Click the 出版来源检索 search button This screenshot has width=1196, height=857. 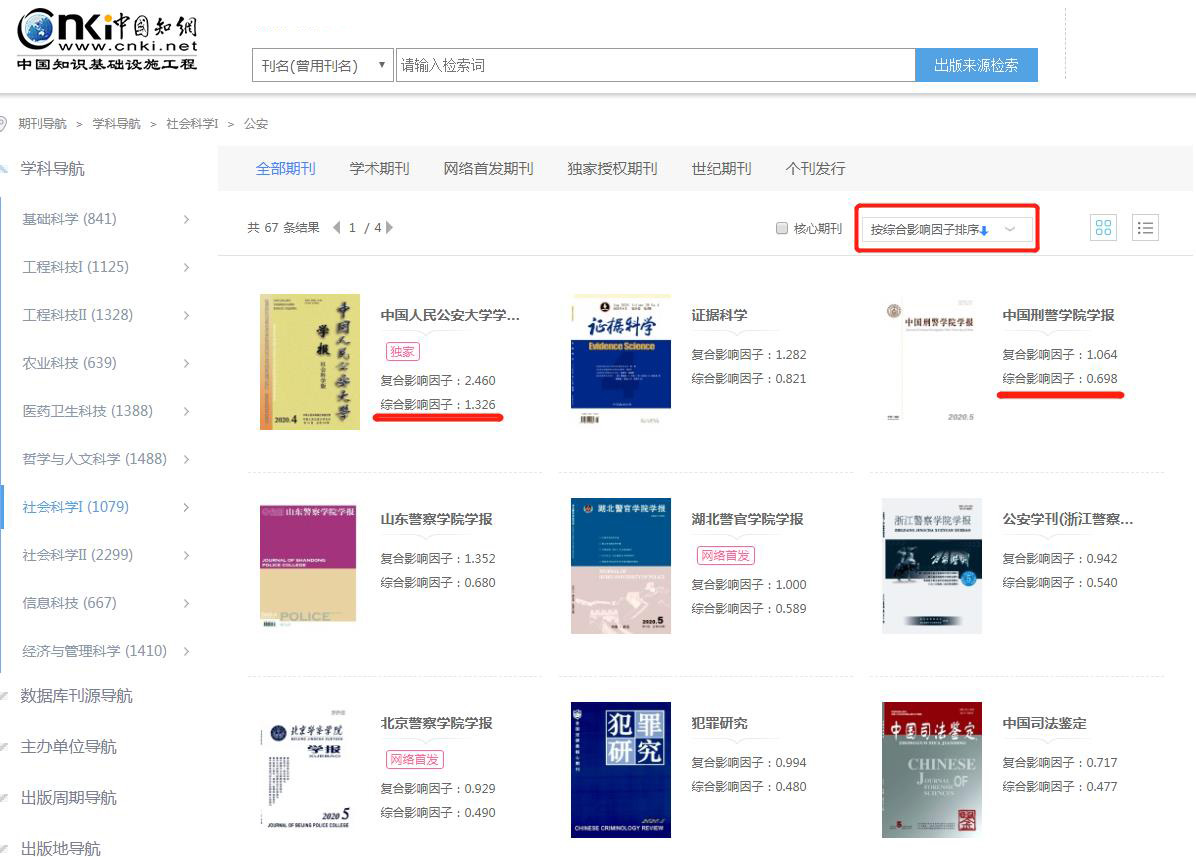tap(976, 66)
